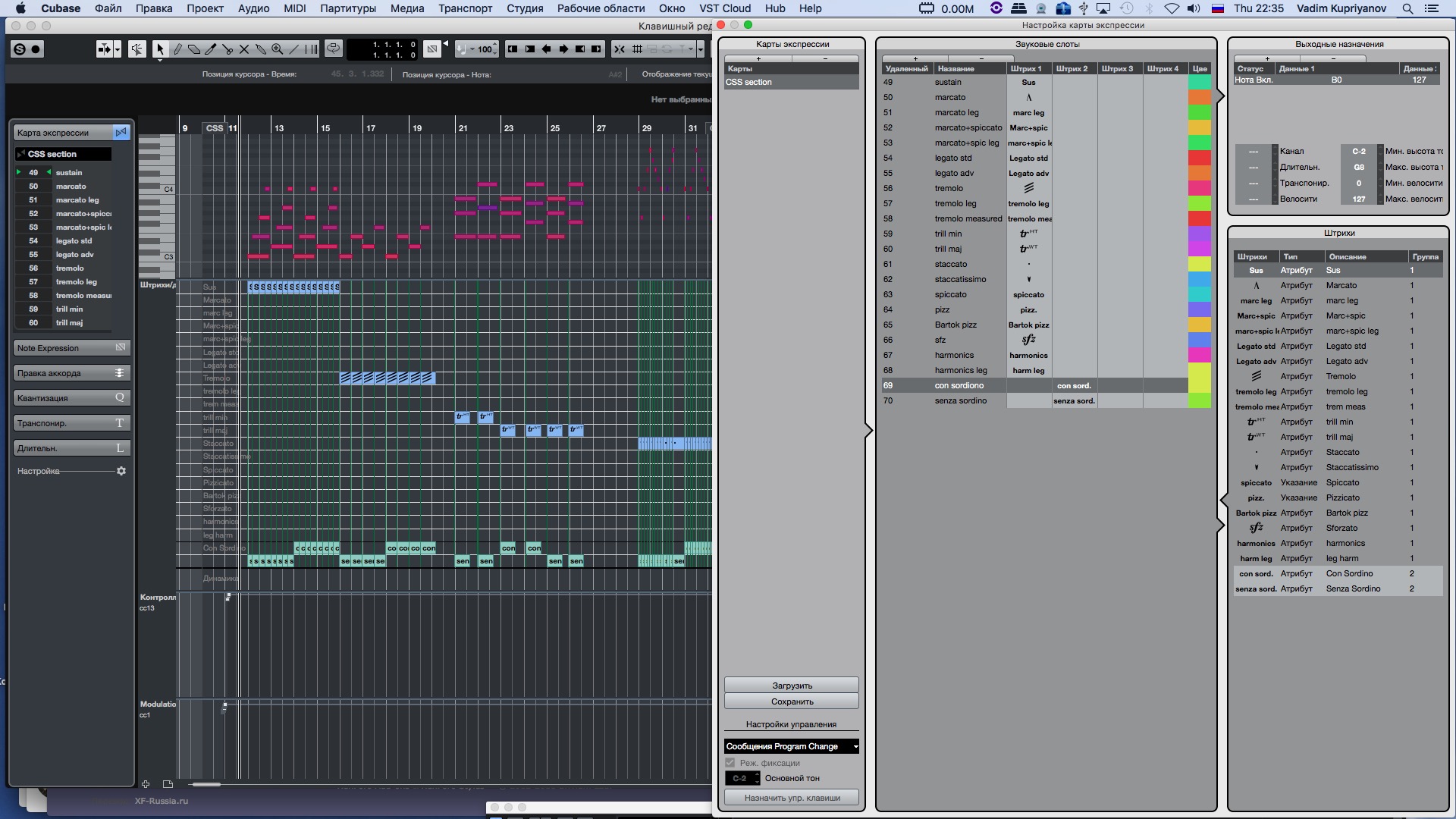Toggle Карта экспрессии section icon
This screenshot has height=819, width=1456.
(121, 133)
